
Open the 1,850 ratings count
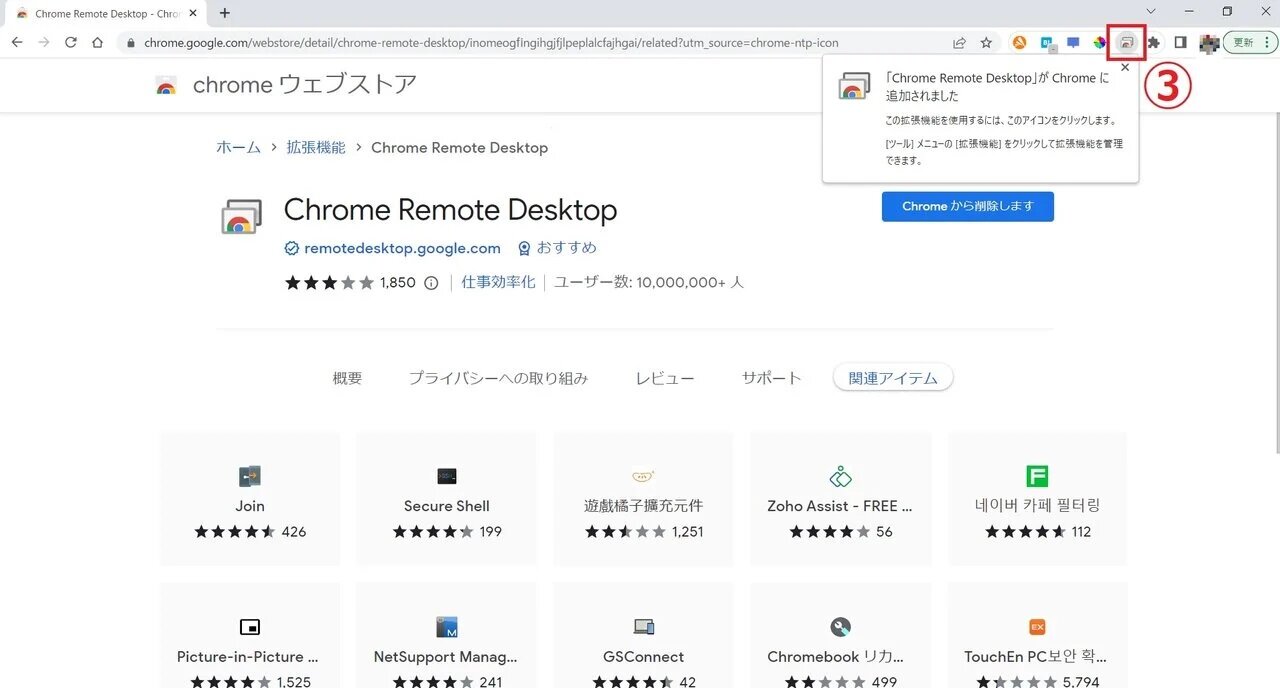397,283
